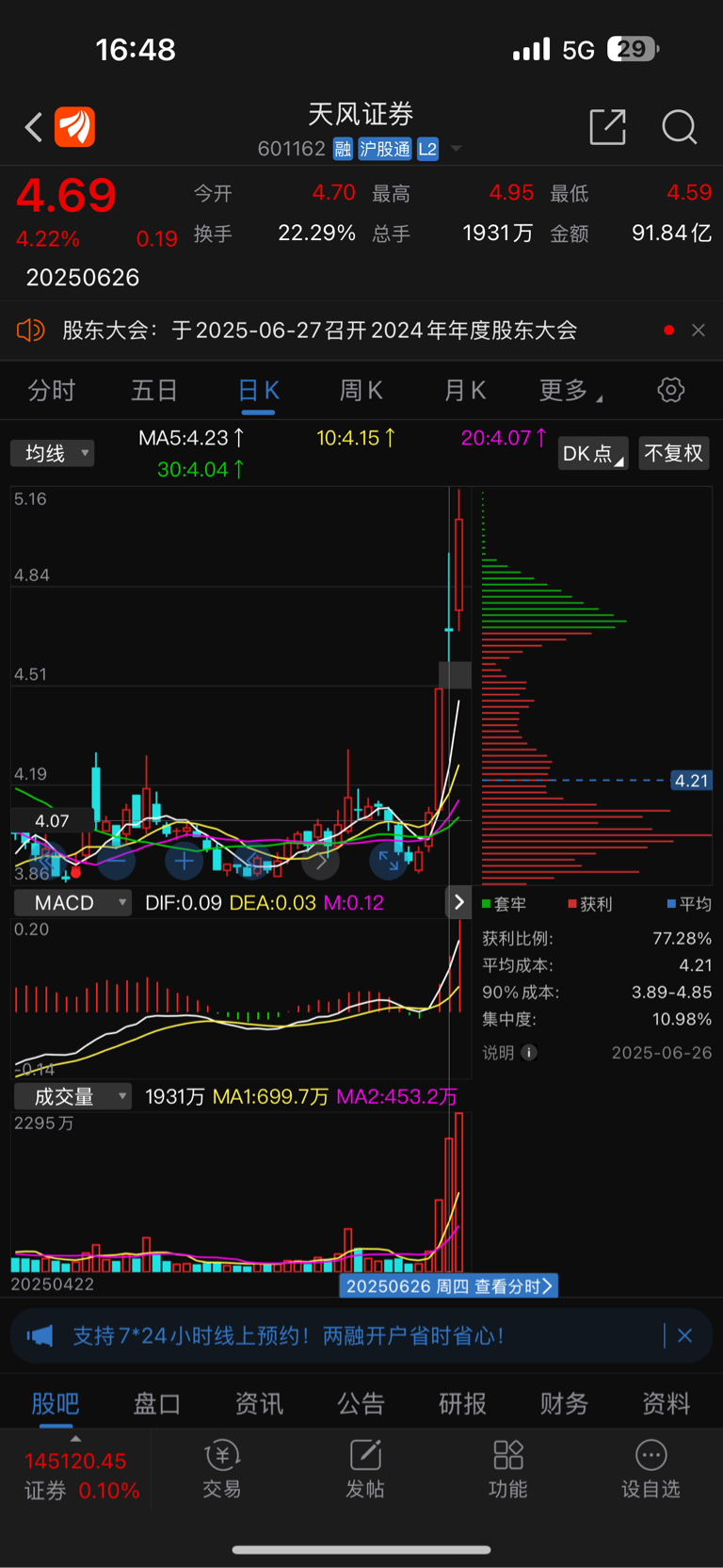Open the DK点 dropdown
The height and width of the screenshot is (1568, 723).
(593, 453)
